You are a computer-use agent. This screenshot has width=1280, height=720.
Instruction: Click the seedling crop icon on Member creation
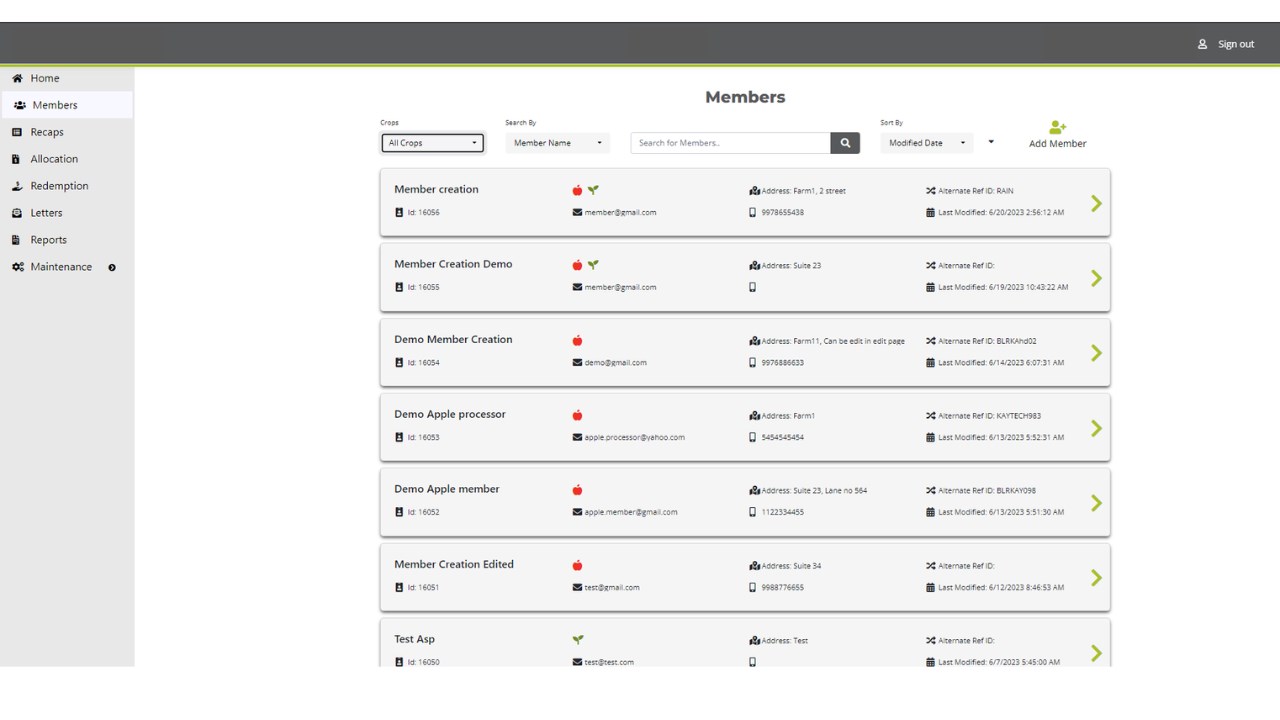[x=593, y=190]
